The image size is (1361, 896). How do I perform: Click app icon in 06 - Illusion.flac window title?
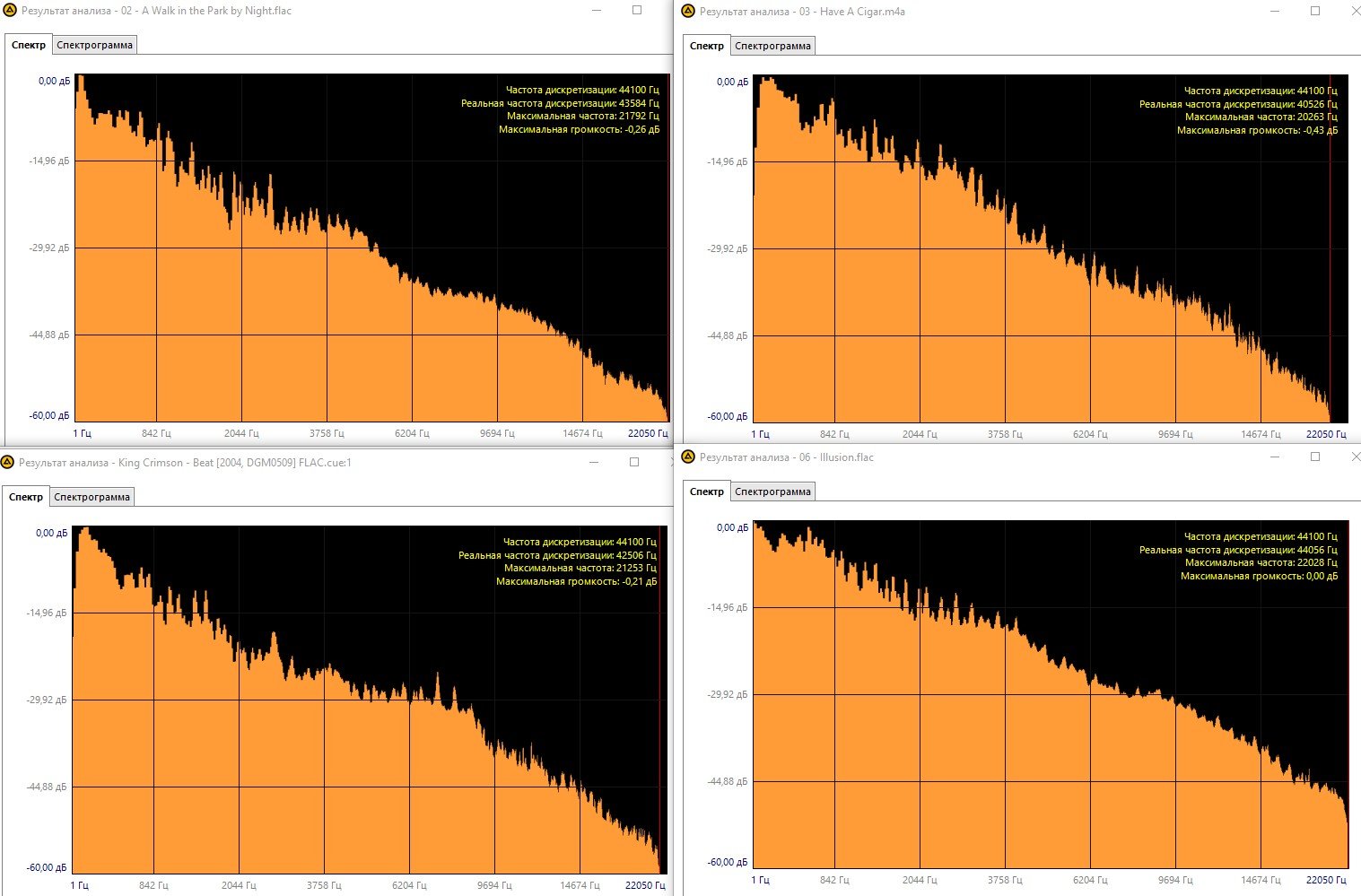tap(689, 457)
